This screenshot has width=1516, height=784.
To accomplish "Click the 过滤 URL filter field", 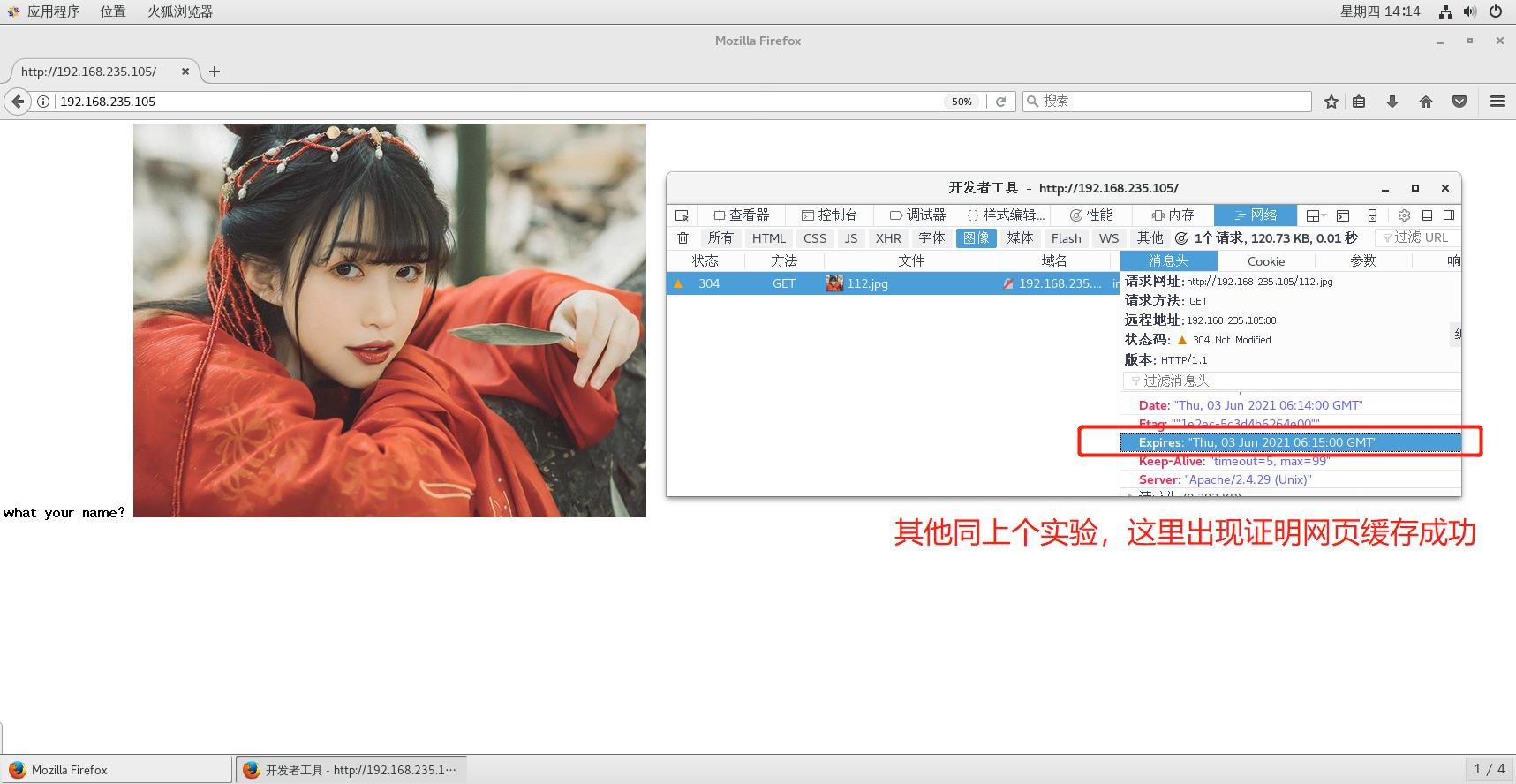I will click(x=1418, y=238).
